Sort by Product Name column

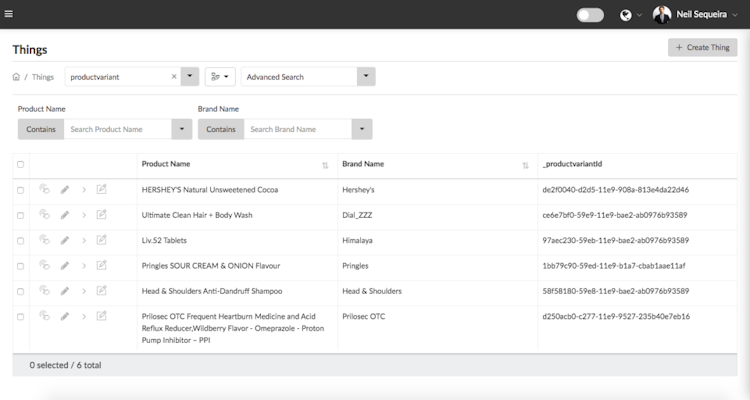tap(325, 166)
